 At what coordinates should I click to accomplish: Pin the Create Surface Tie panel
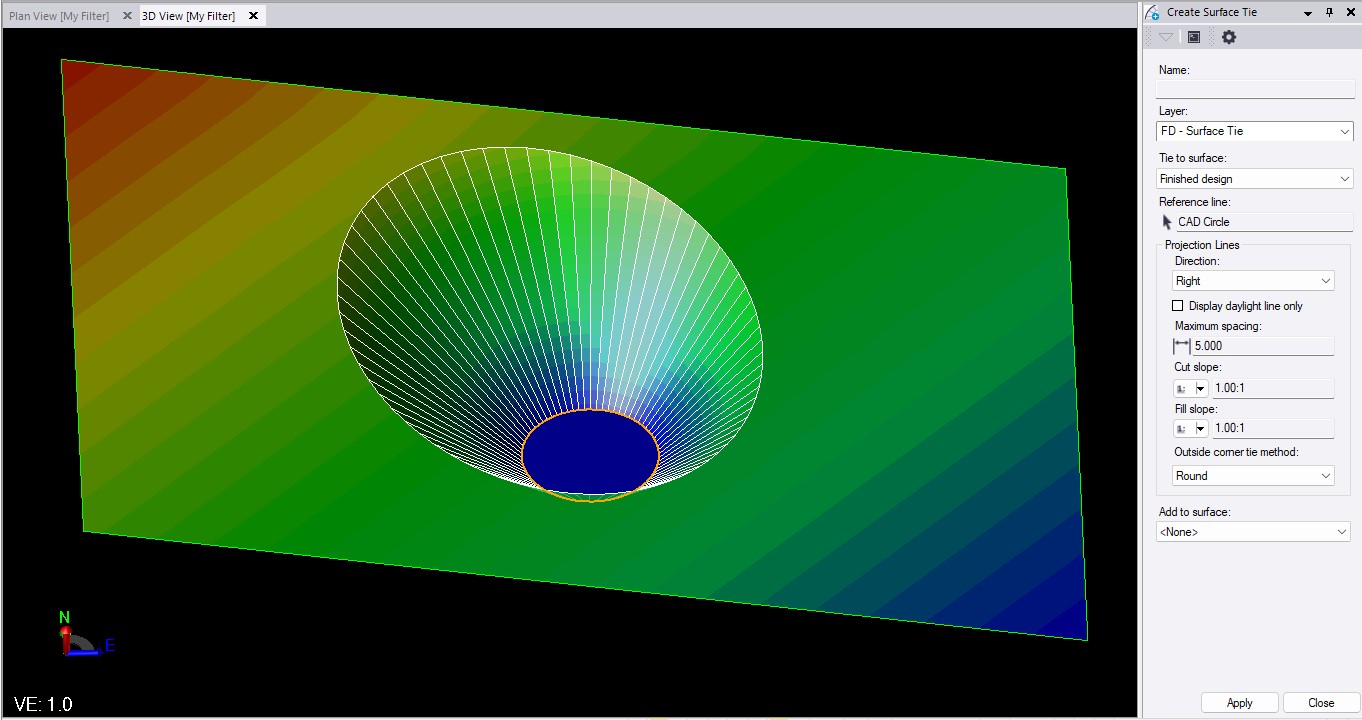pos(1329,12)
